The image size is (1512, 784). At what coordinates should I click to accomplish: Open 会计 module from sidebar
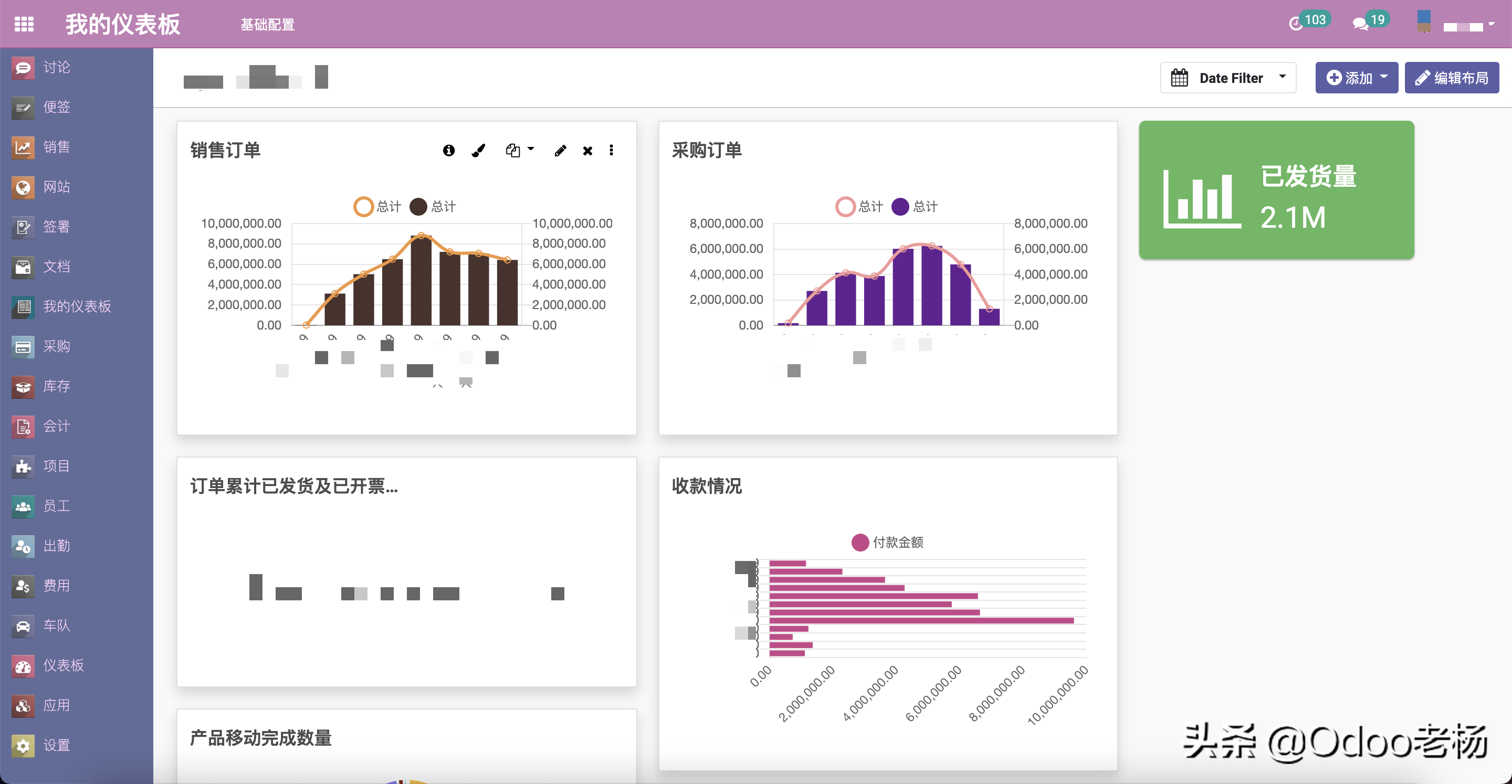56,426
